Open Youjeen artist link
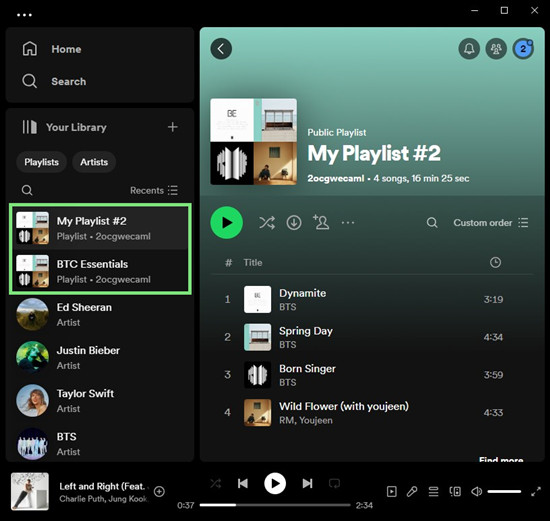The width and height of the screenshot is (550, 521). pyautogui.click(x=316, y=420)
